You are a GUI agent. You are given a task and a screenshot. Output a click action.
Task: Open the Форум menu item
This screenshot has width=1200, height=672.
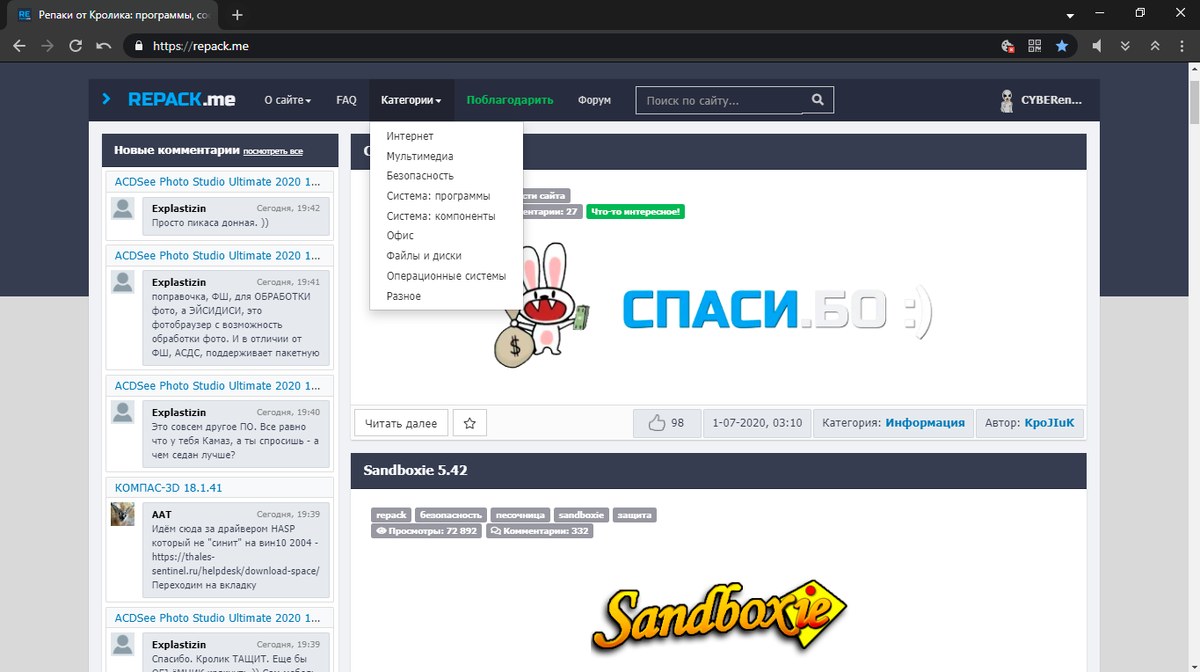[594, 99]
